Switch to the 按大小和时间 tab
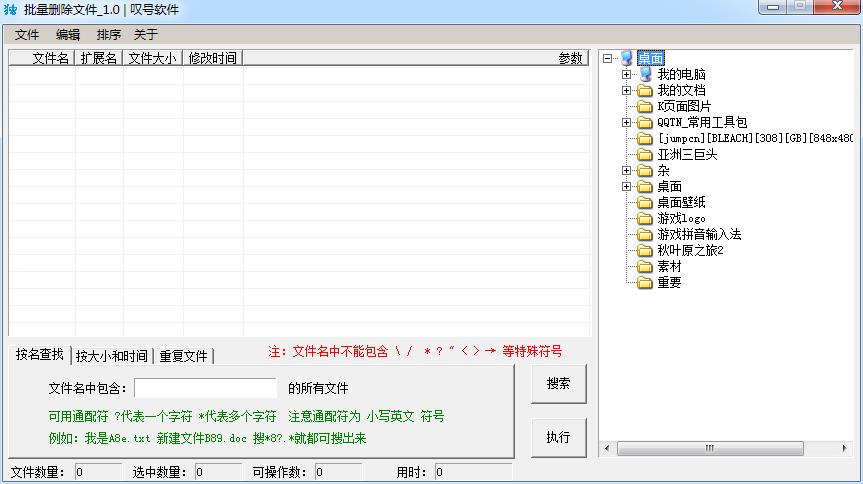Screen dimensions: 863x484 tap(112, 356)
